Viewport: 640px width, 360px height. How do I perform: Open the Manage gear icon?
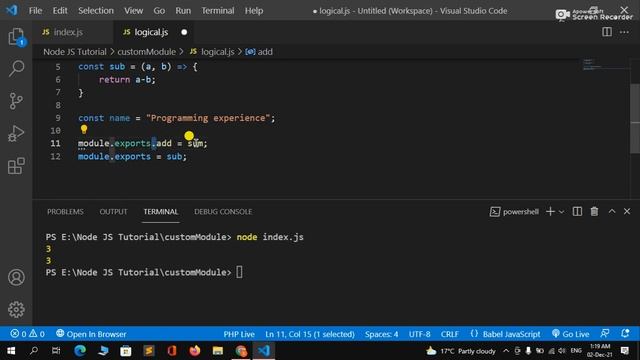click(x=16, y=310)
